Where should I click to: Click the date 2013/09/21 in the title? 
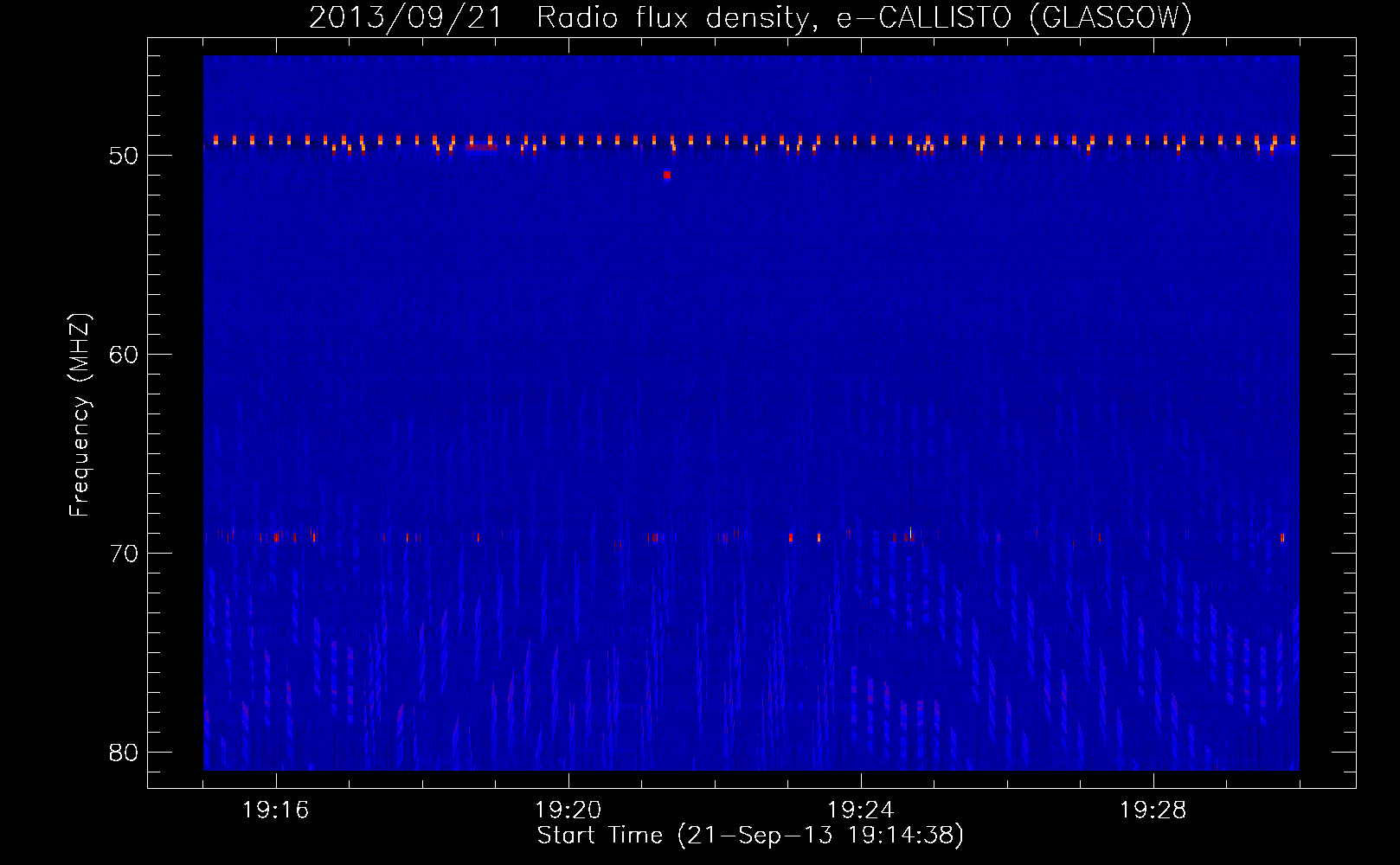click(405, 17)
